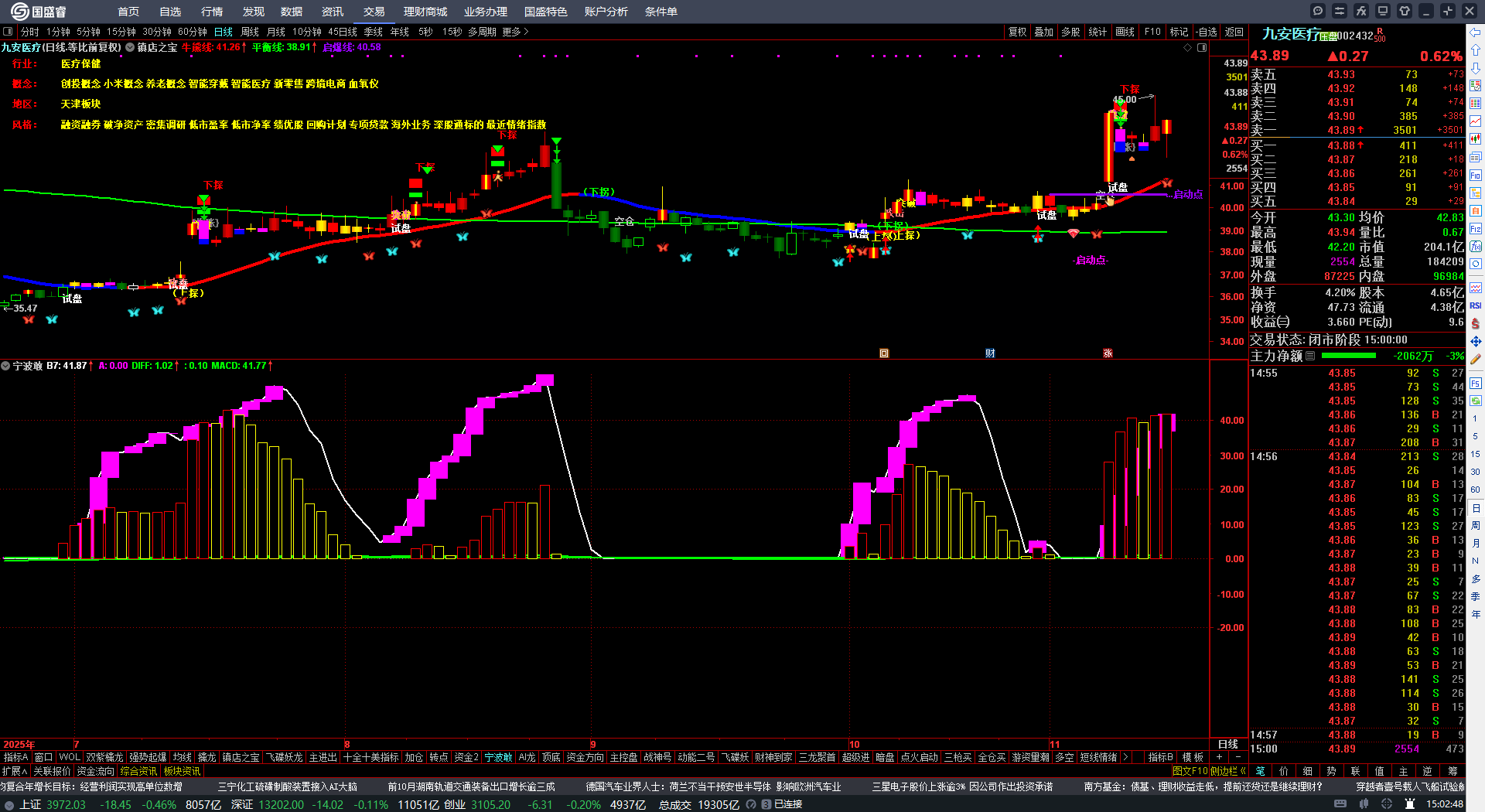Open the f(x) function sidebar icon
The image size is (1485, 812).
(1476, 247)
